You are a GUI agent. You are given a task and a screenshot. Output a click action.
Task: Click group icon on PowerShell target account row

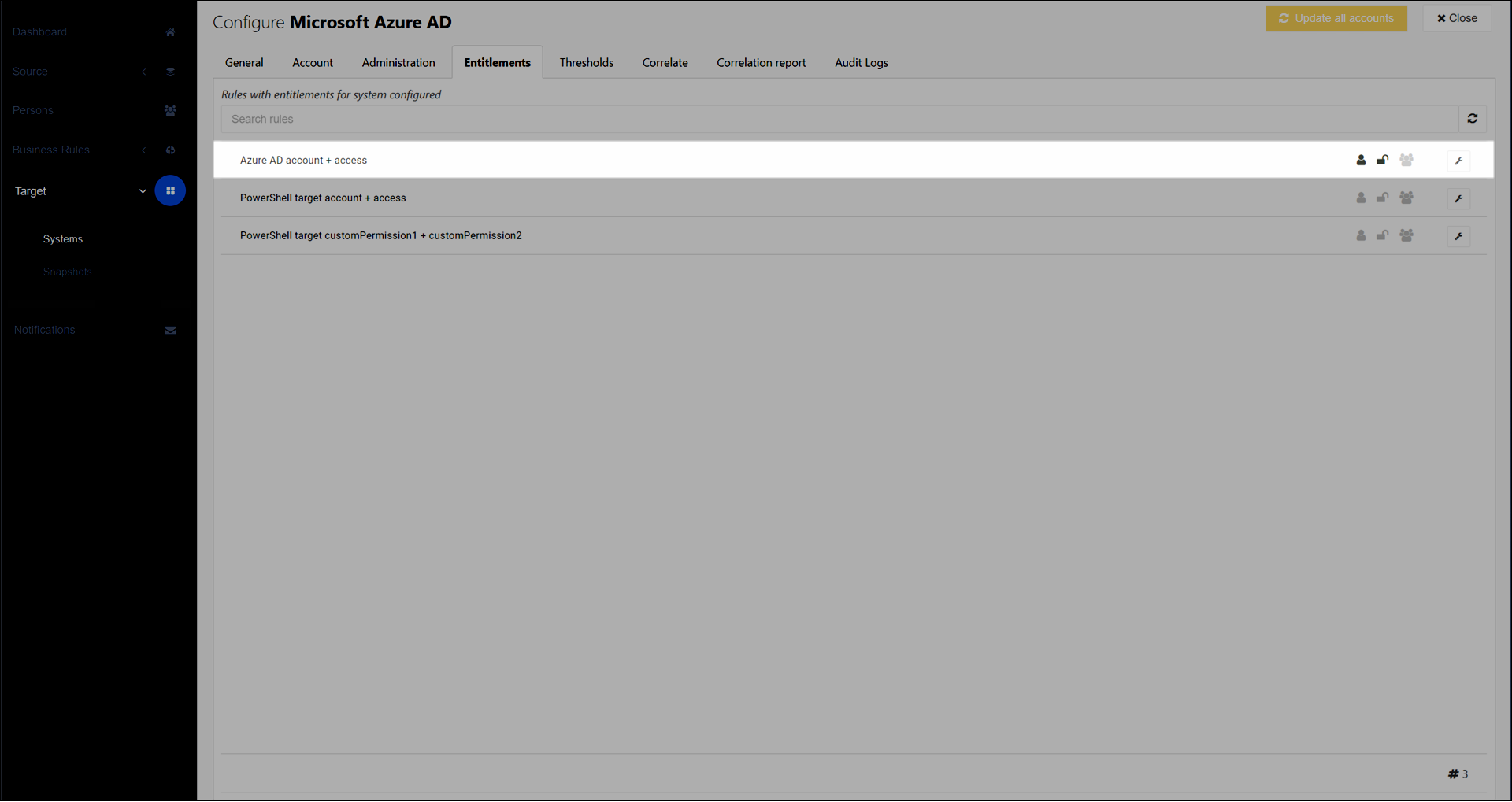click(1406, 198)
